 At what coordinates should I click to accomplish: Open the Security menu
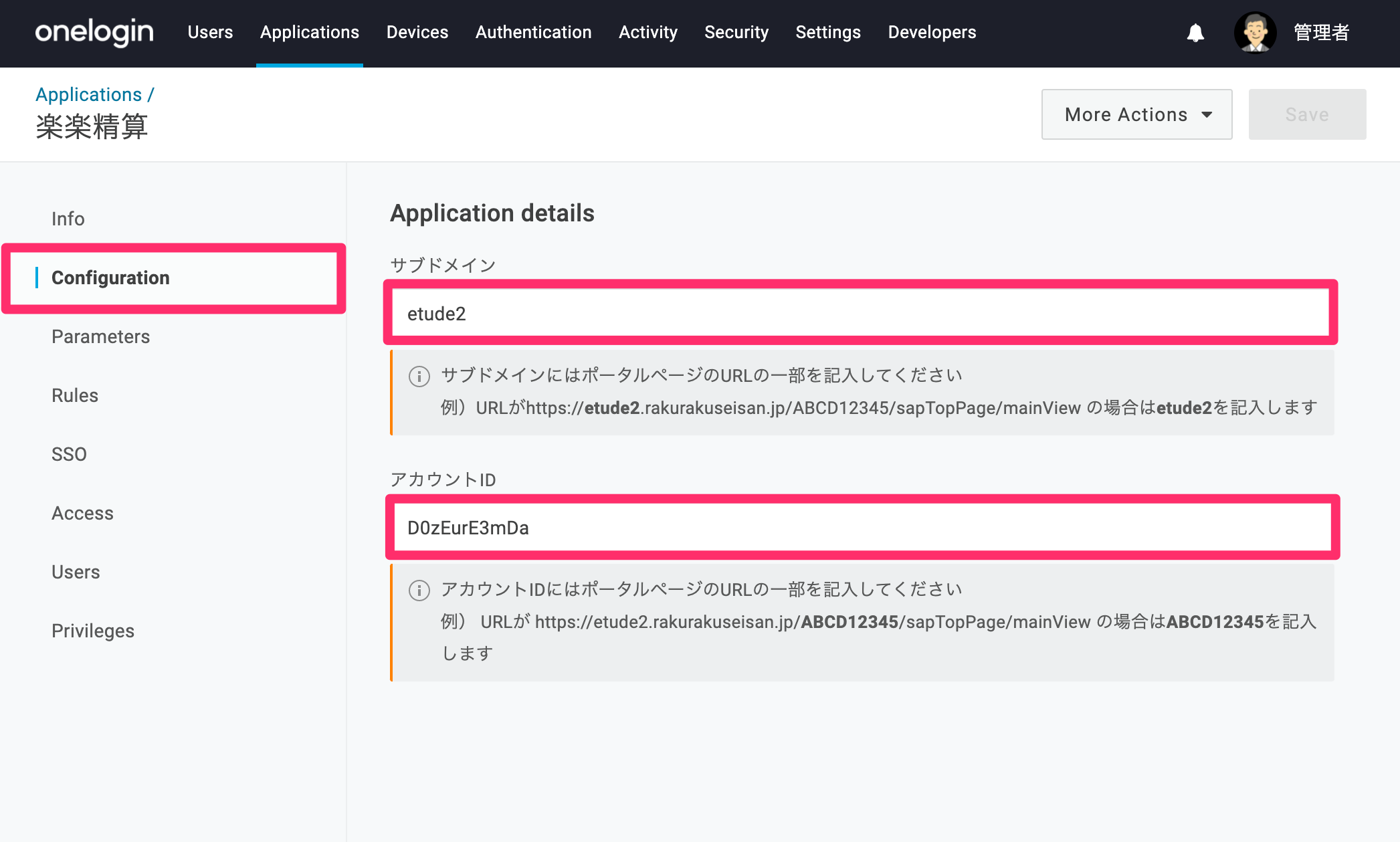736,32
